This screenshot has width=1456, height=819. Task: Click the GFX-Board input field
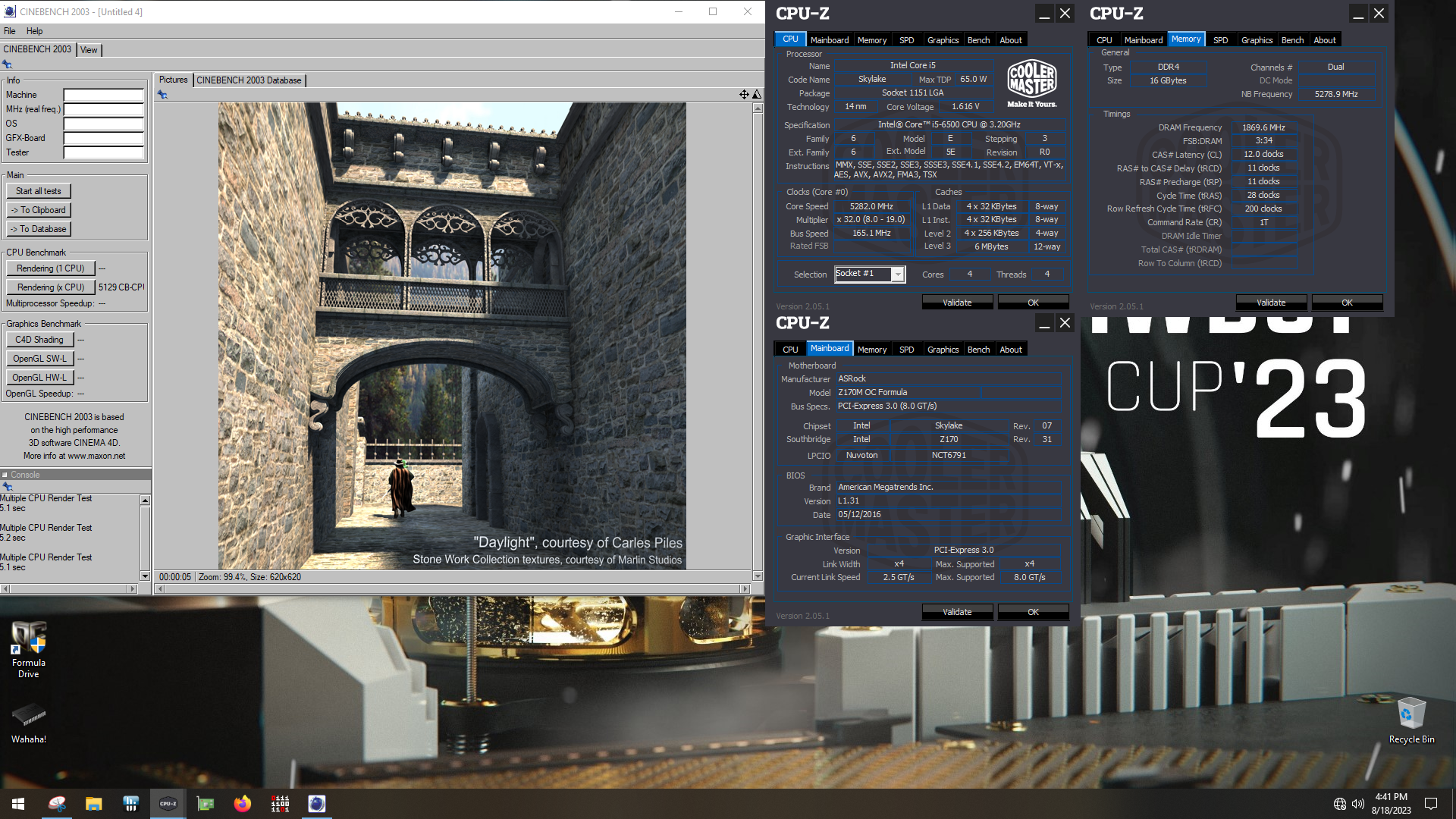click(x=104, y=138)
